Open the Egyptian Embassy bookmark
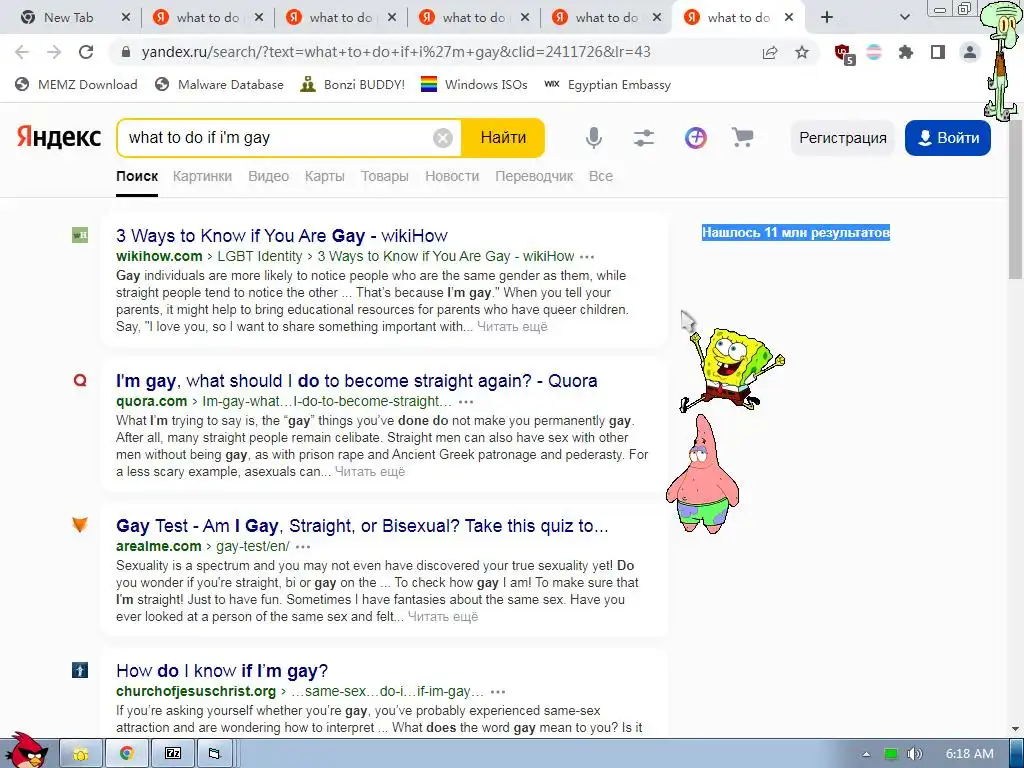Screen dimensions: 1024x768 coord(607,84)
